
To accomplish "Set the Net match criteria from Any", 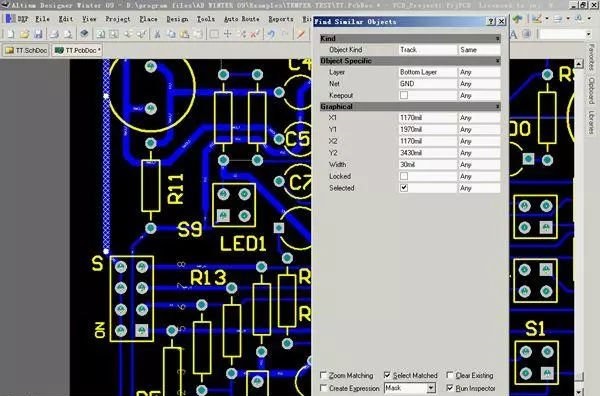I will [x=479, y=83].
